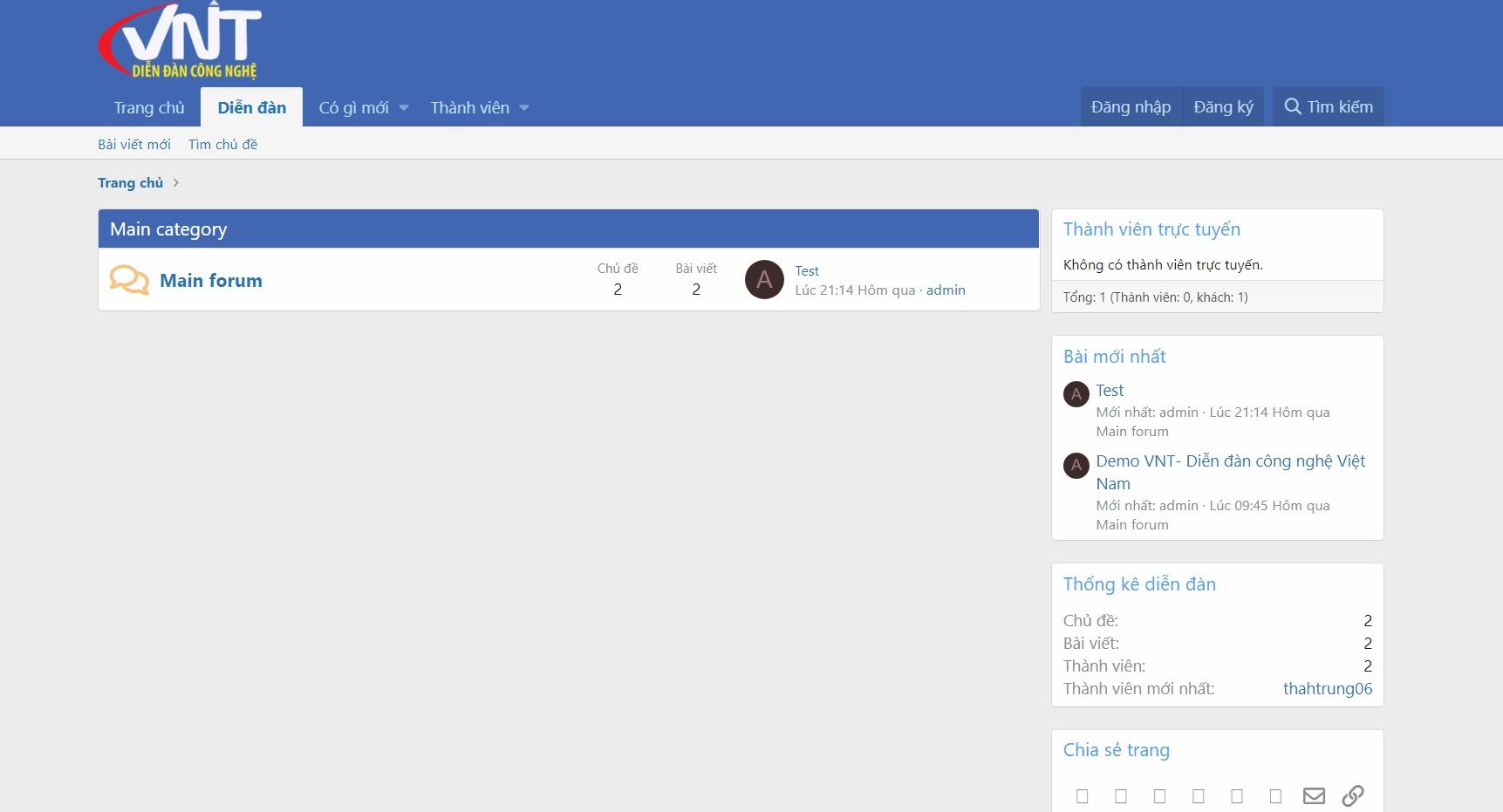Open the Thành viên dropdown menu
The width and height of the screenshot is (1503, 812).
click(x=479, y=106)
